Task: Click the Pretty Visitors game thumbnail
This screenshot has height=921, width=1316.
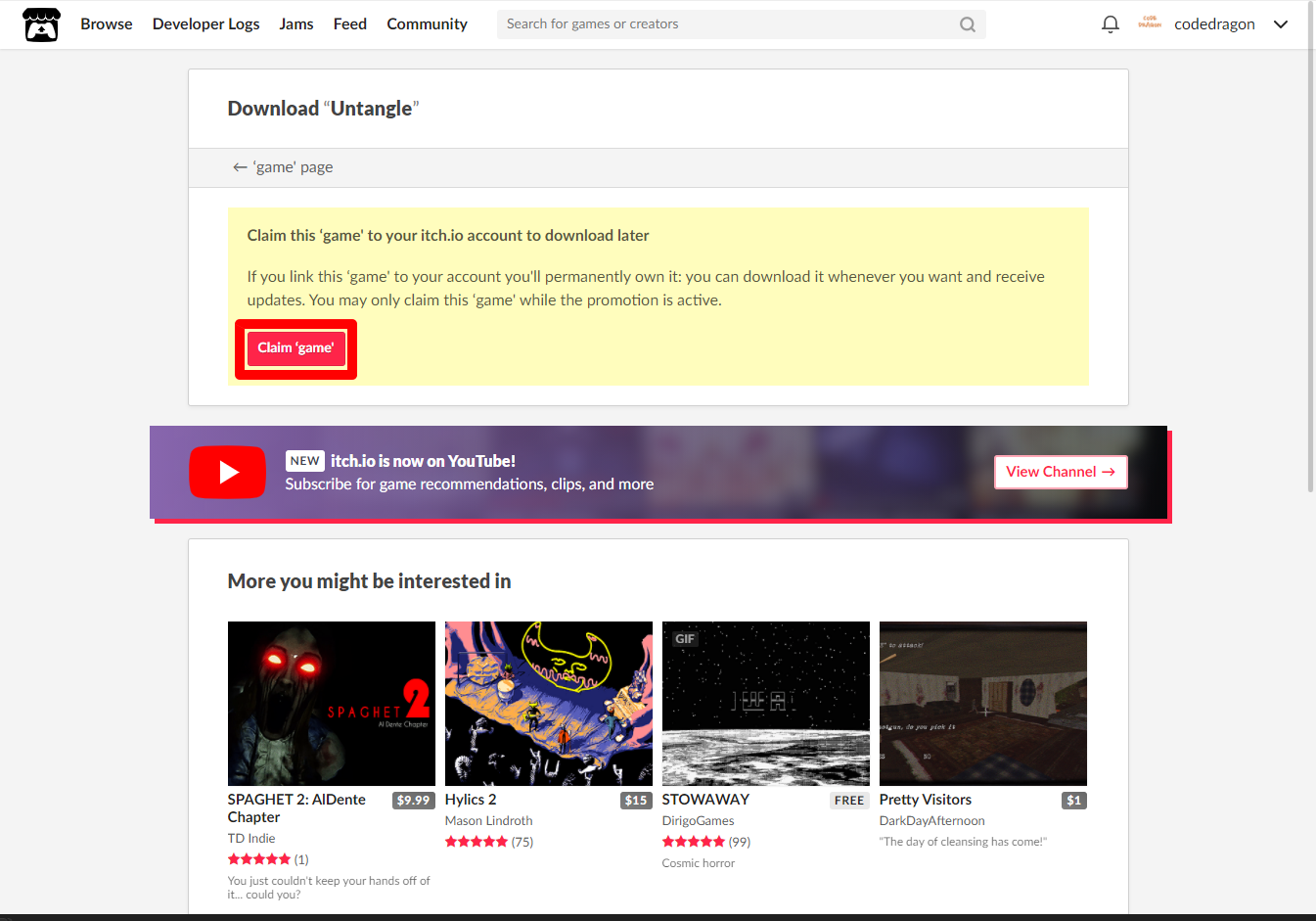Action: pyautogui.click(x=983, y=704)
